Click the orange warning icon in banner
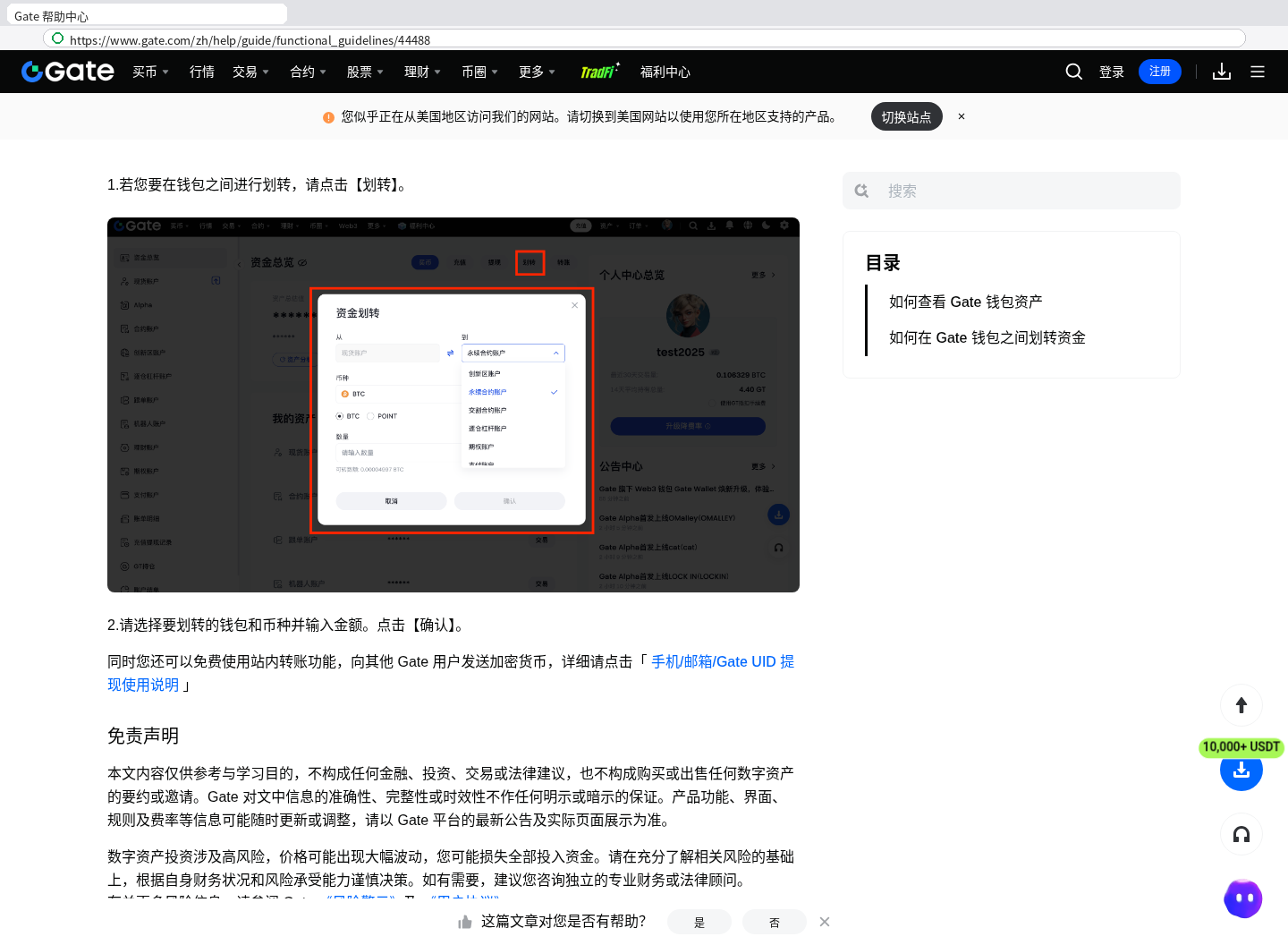The image size is (1288, 945). coord(328,117)
